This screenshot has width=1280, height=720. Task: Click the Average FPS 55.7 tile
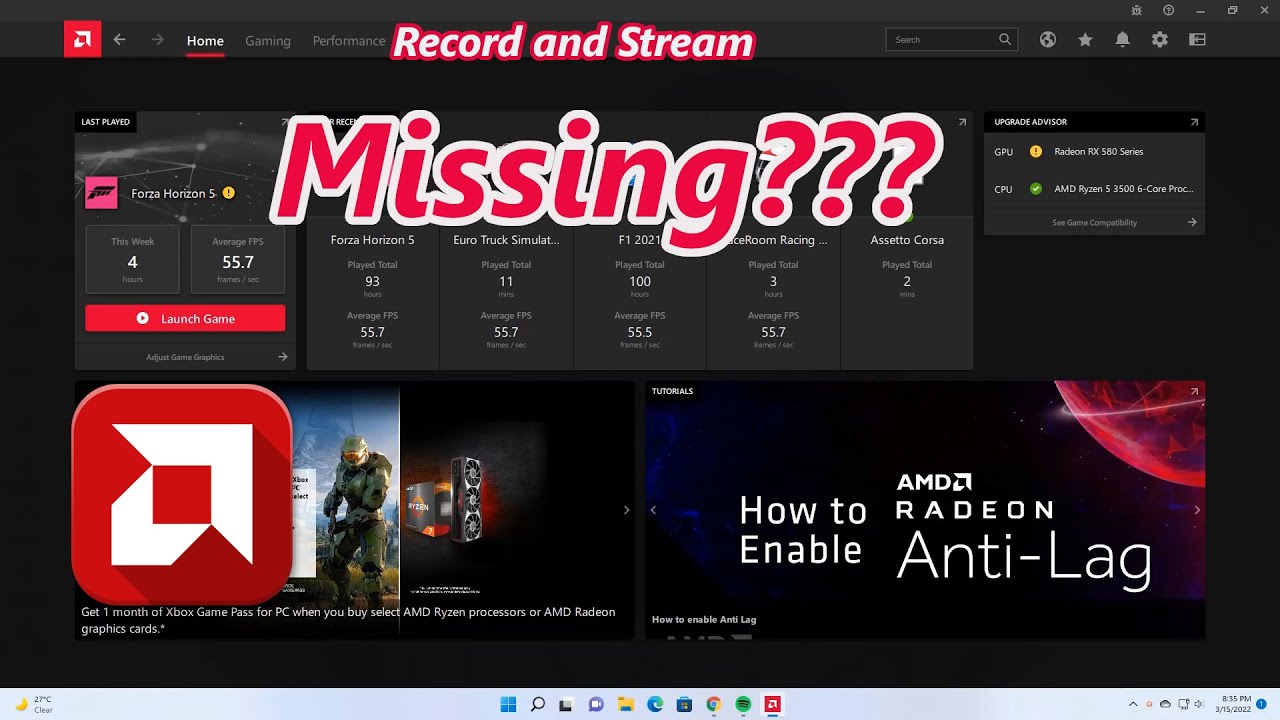tap(238, 259)
